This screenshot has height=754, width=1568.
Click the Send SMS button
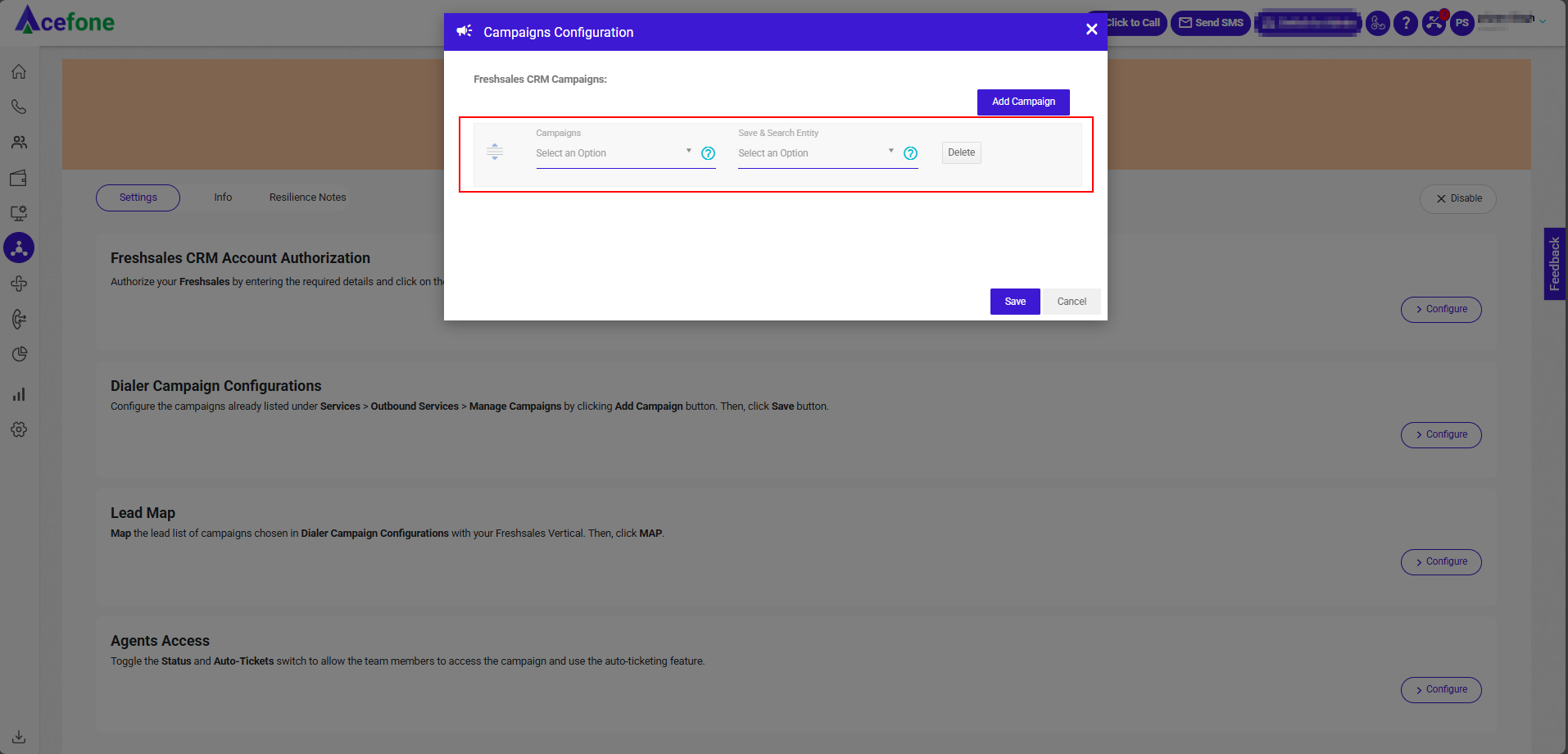click(x=1211, y=23)
